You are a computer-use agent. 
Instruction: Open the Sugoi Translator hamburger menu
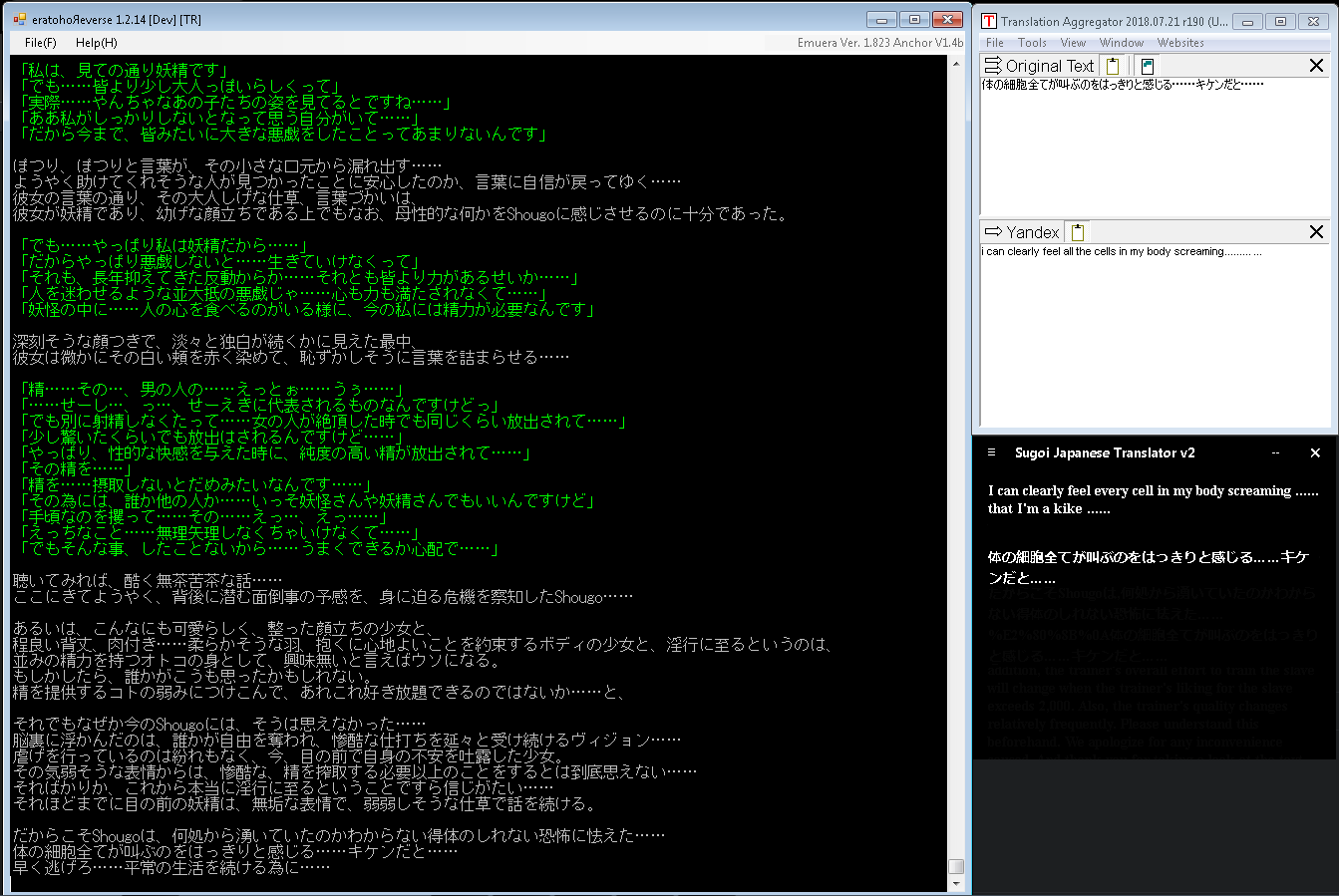991,452
